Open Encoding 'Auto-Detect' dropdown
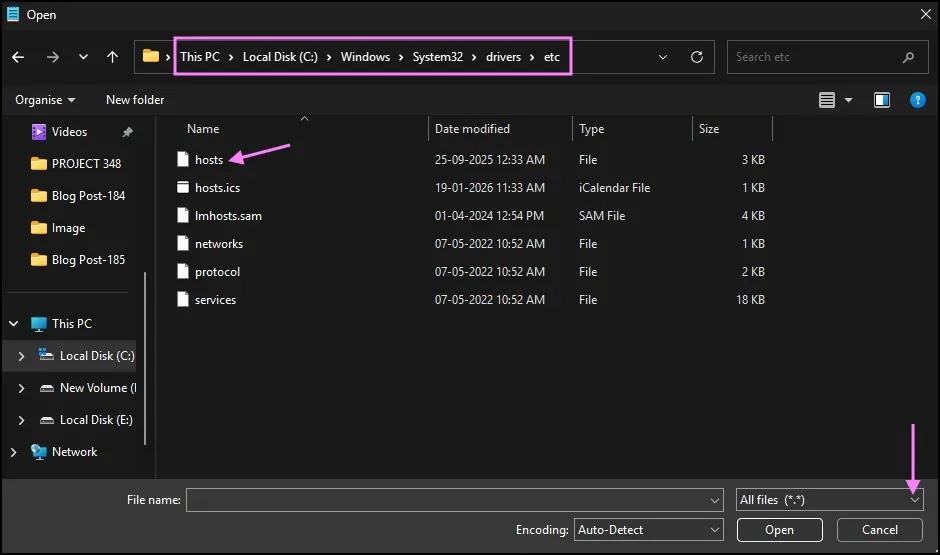This screenshot has height=555, width=940. point(648,530)
